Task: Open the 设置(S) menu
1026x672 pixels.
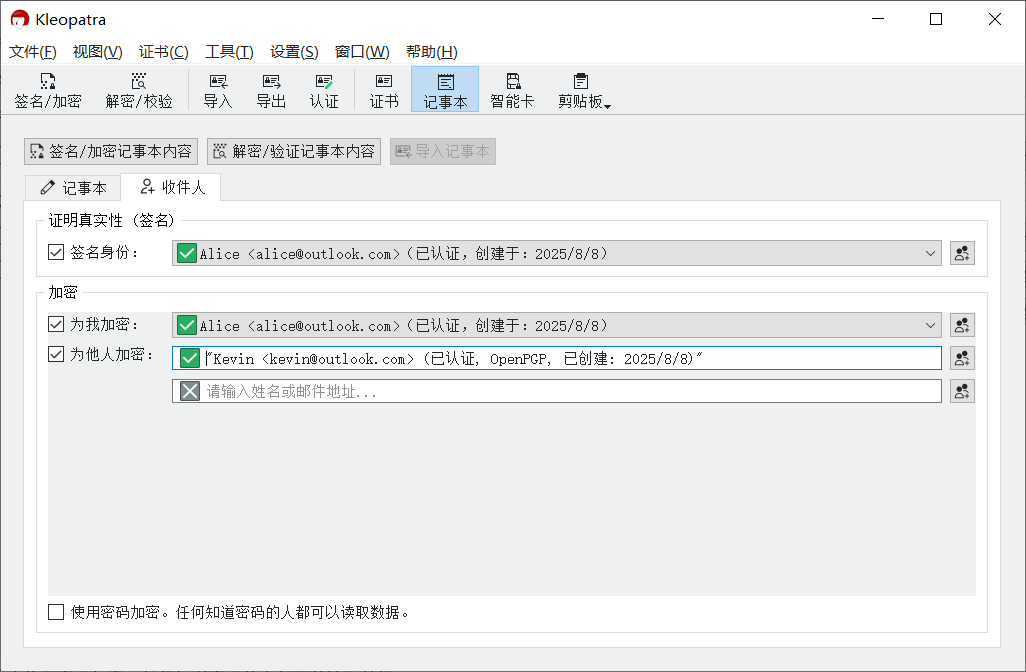Action: coord(294,52)
